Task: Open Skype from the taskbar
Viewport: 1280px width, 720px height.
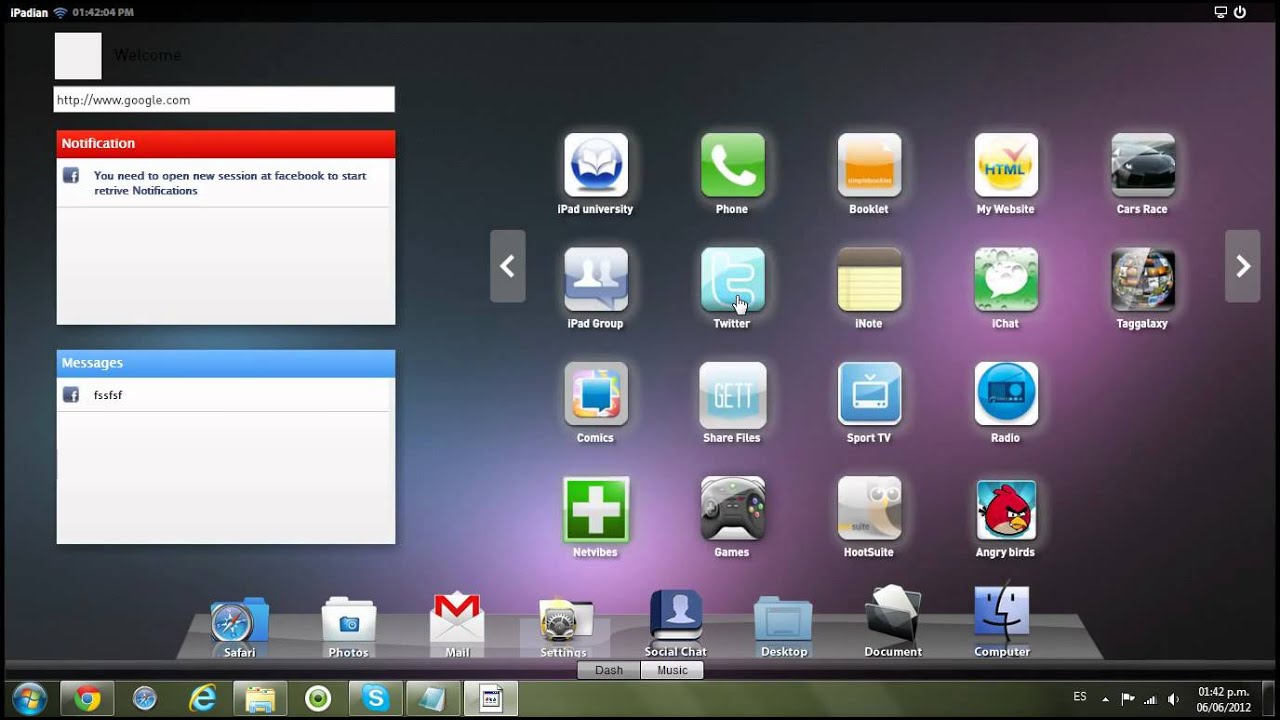Action: point(376,698)
